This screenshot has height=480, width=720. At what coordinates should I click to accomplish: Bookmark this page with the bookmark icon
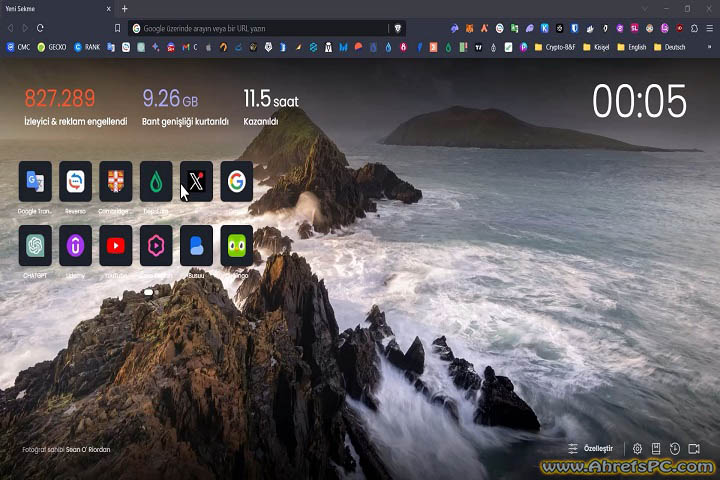pyautogui.click(x=118, y=28)
